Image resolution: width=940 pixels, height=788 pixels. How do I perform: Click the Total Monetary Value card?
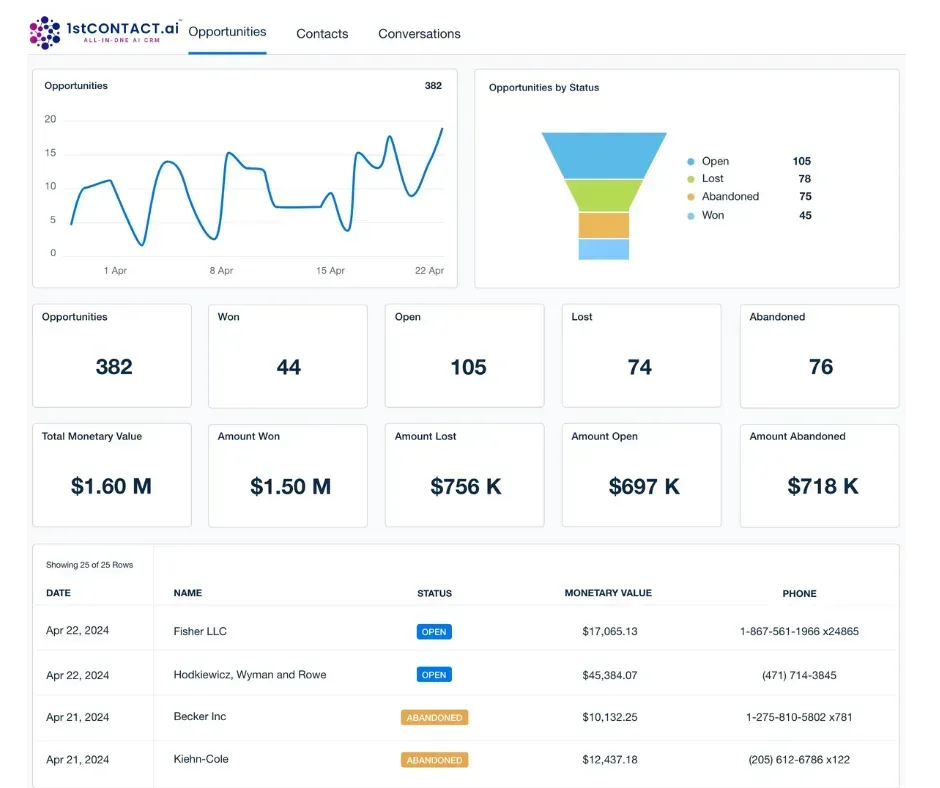pyautogui.click(x=112, y=476)
